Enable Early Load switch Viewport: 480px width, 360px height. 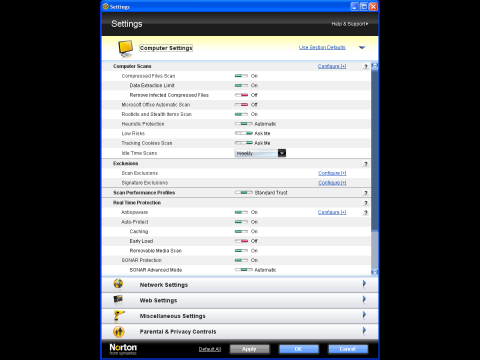point(241,241)
